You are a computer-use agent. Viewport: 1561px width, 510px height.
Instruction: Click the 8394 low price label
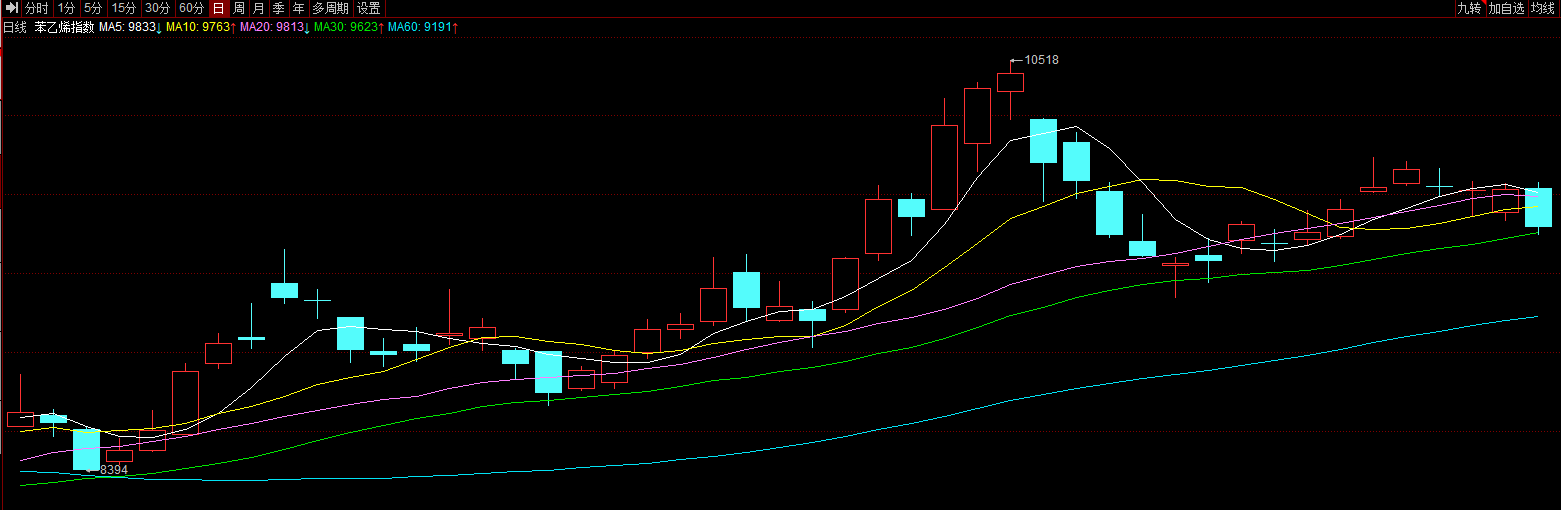[114, 469]
